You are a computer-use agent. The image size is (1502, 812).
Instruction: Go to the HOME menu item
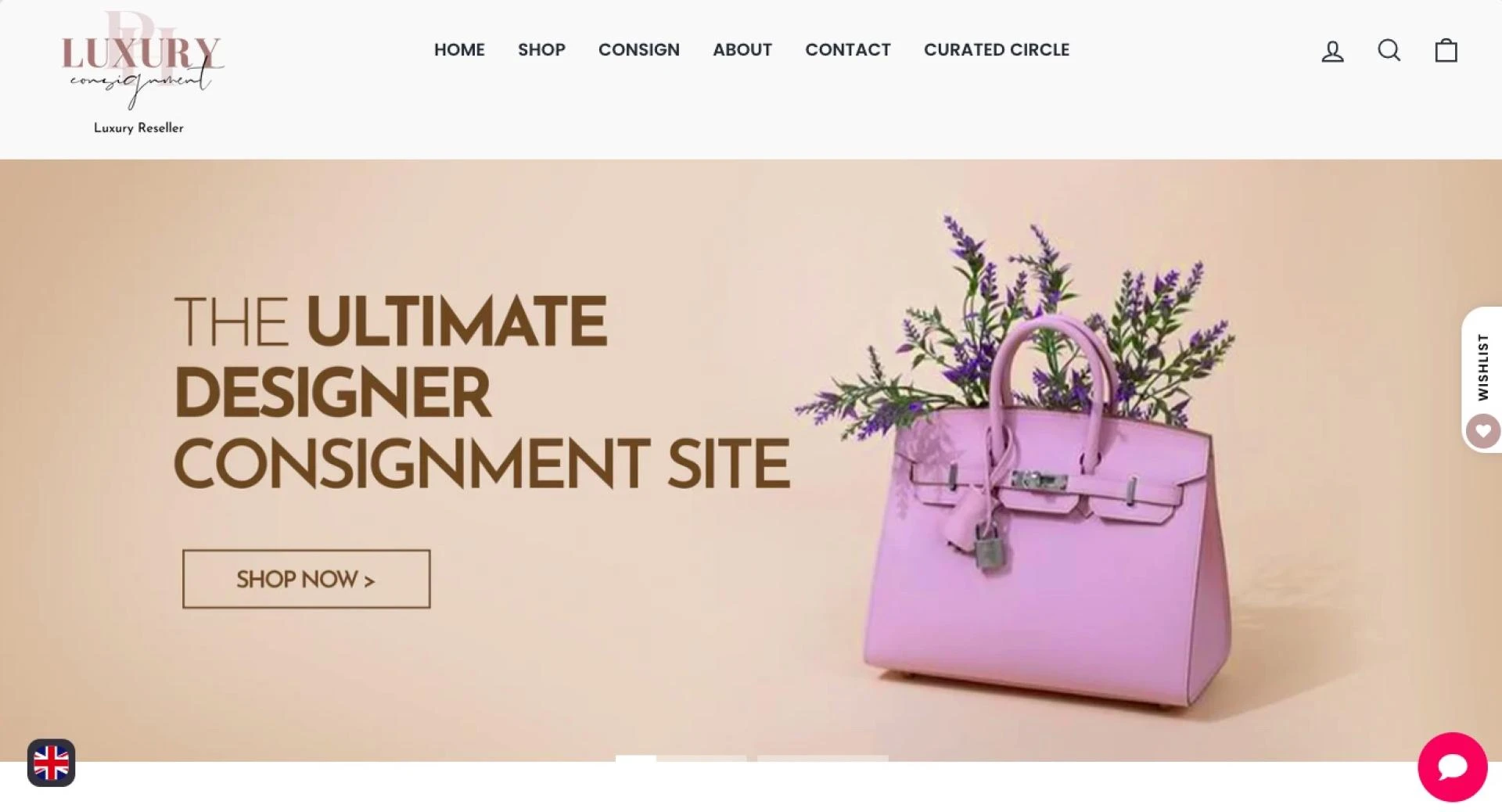(459, 50)
